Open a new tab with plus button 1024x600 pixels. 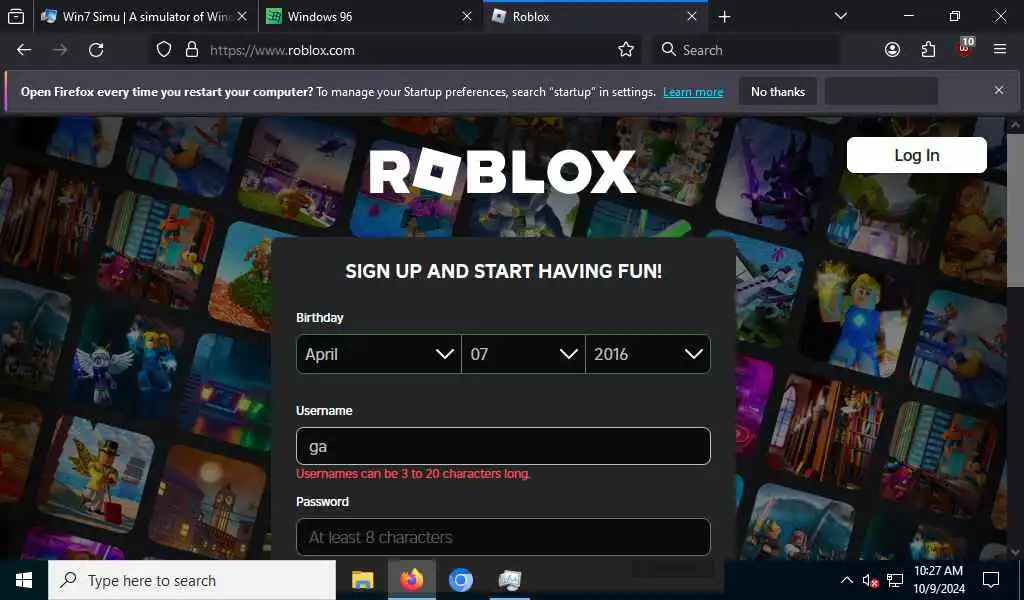724,17
